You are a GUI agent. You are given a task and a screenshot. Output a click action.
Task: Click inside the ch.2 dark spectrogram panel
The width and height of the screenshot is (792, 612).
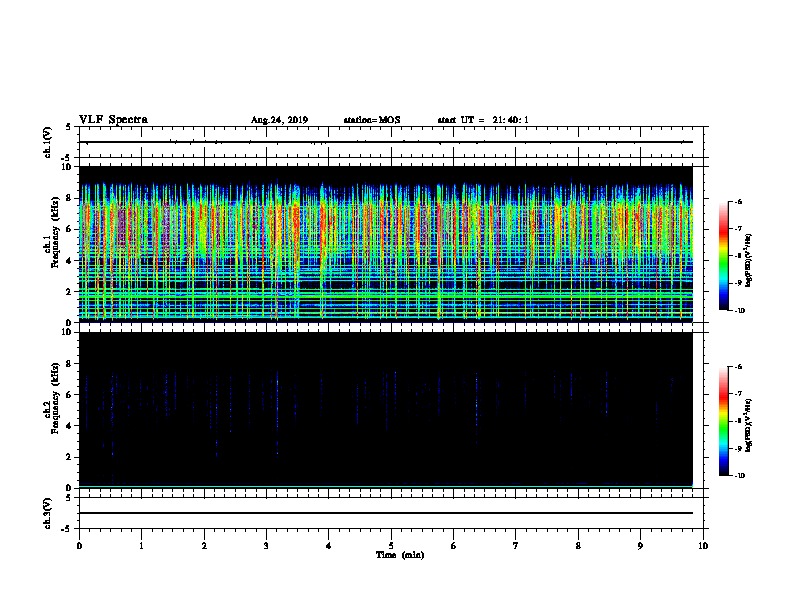click(386, 410)
